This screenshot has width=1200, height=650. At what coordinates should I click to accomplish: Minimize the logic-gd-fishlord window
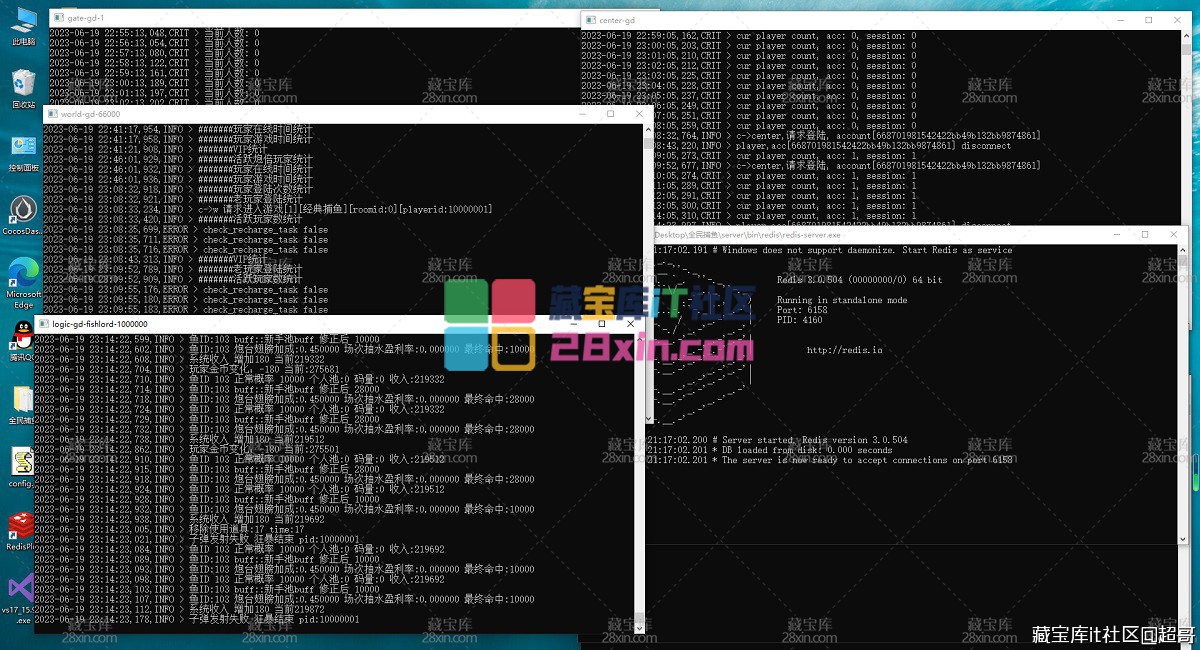573,324
